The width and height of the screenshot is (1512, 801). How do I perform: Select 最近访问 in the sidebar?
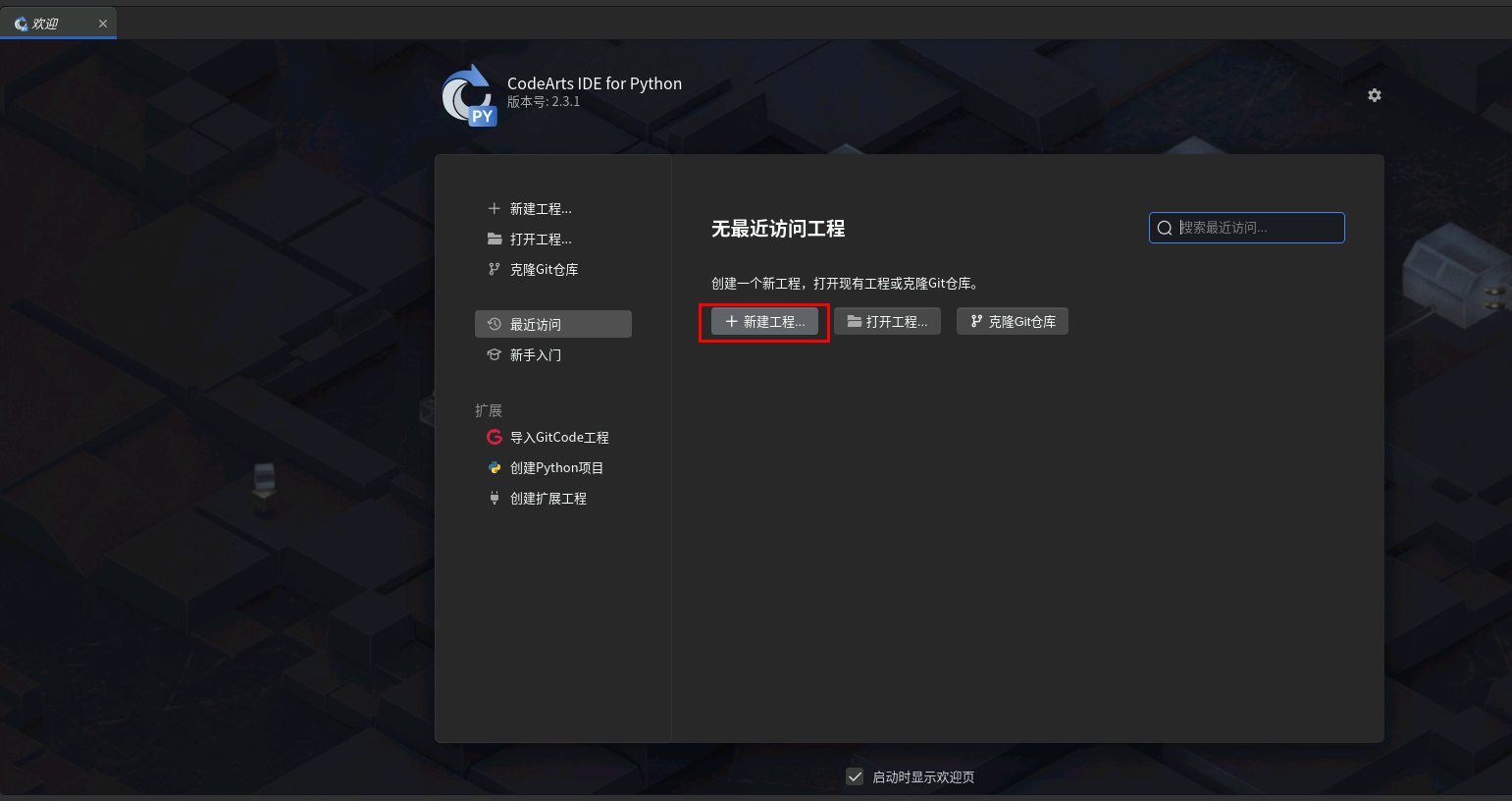553,324
